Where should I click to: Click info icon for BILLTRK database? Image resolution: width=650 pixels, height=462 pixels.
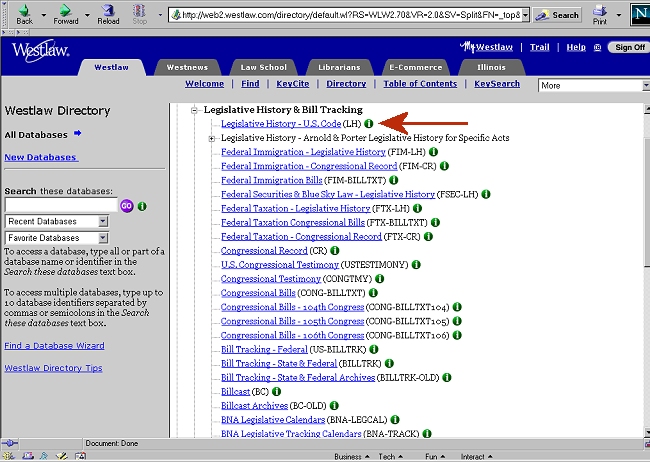(389, 363)
